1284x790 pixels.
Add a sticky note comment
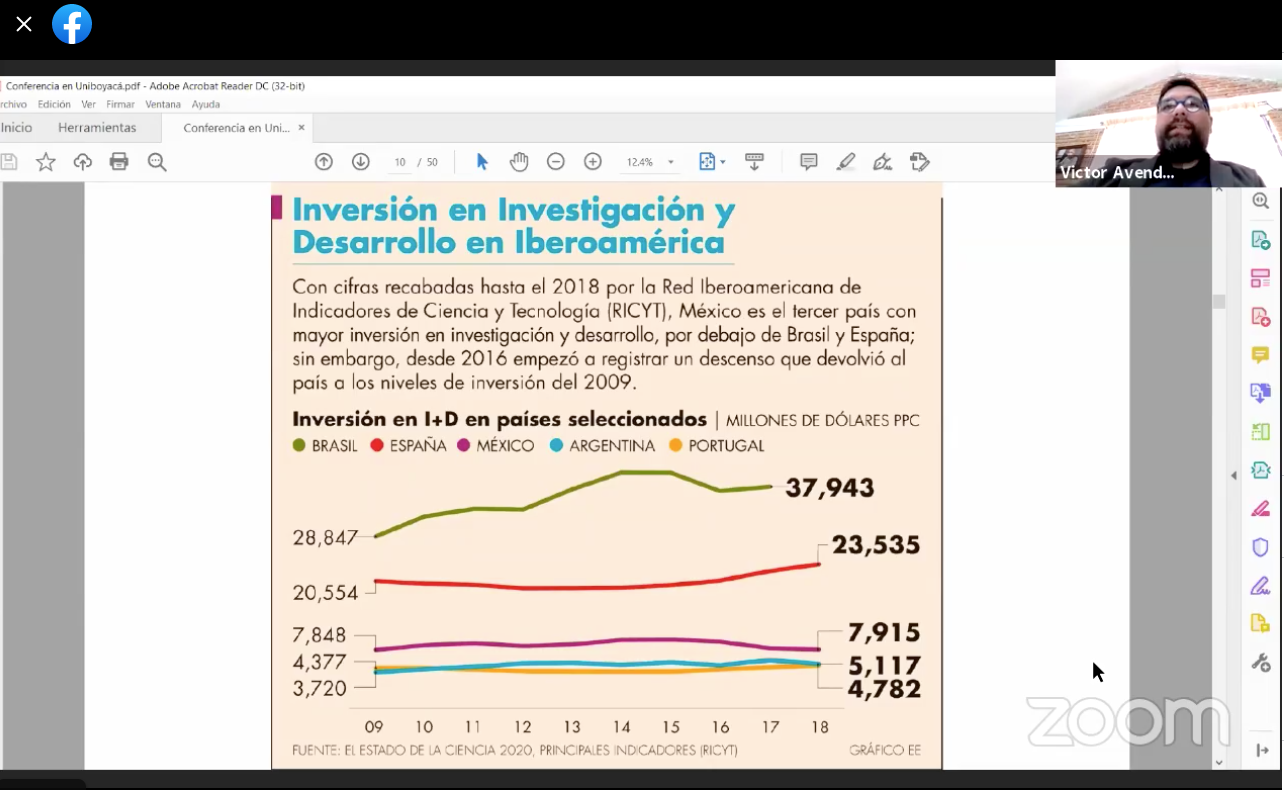pyautogui.click(x=809, y=162)
